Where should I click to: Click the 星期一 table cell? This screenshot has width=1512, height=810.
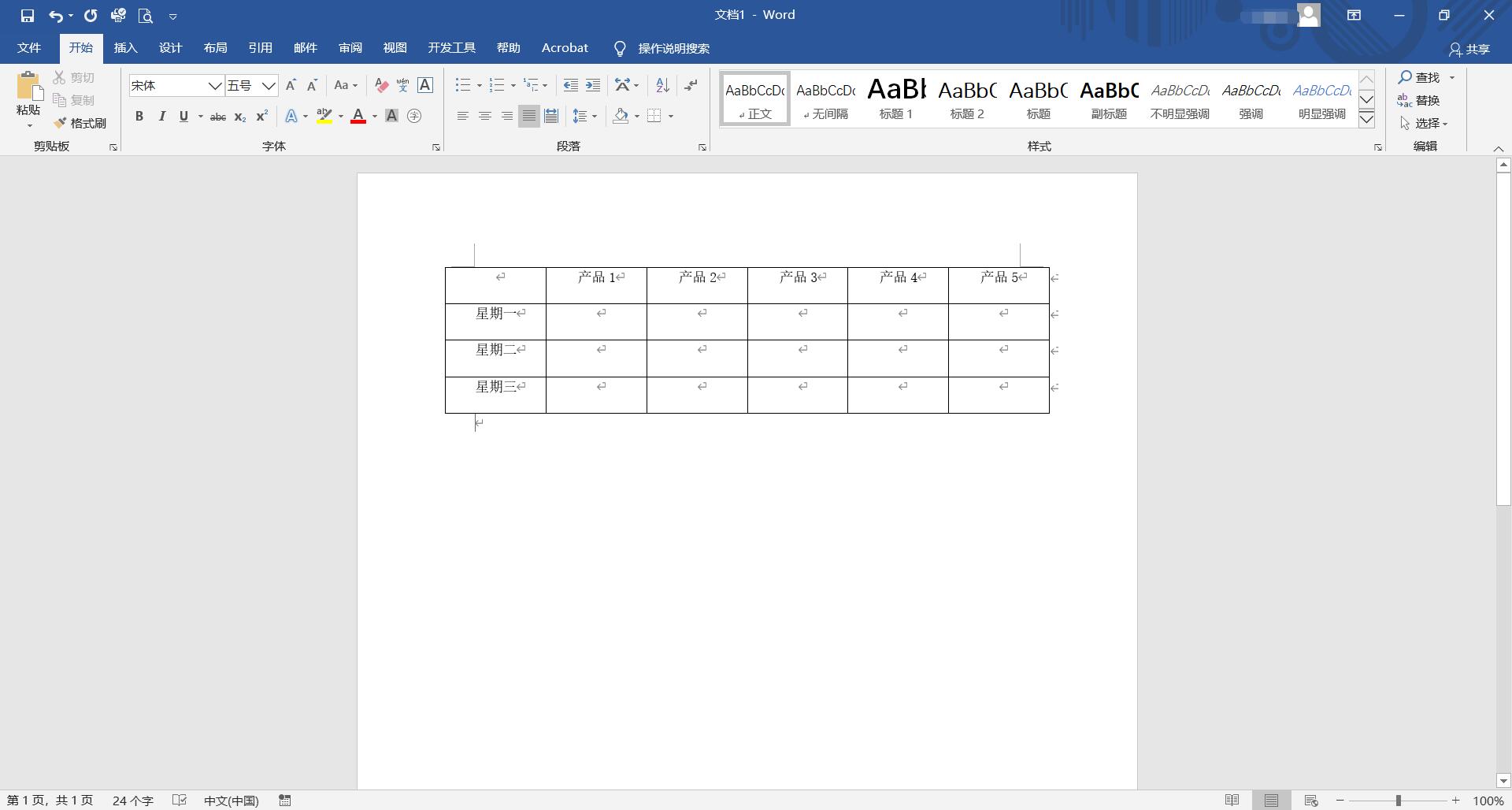pos(495,321)
